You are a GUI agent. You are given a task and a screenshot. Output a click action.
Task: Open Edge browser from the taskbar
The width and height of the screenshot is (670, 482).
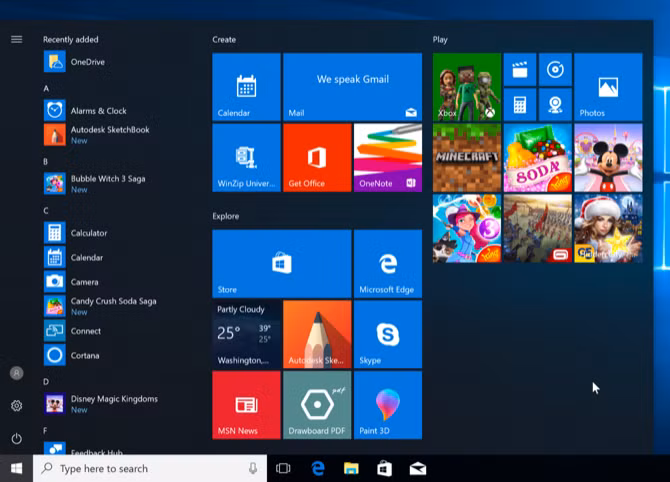(318, 468)
